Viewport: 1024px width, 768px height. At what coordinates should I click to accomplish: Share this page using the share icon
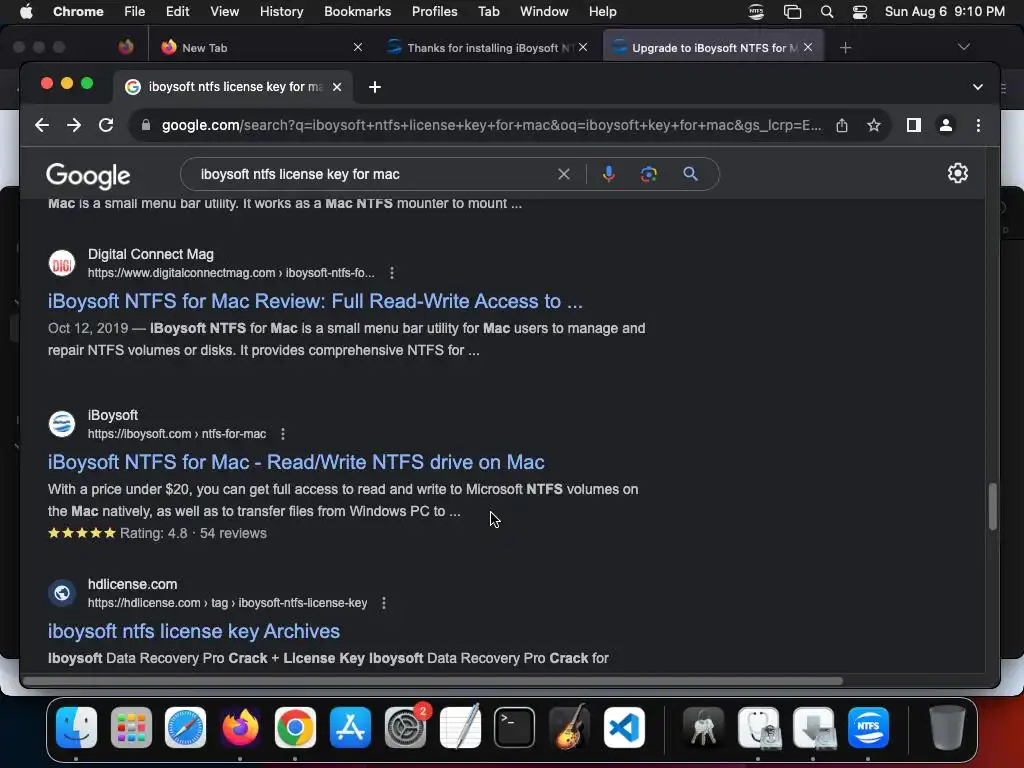pyautogui.click(x=842, y=125)
